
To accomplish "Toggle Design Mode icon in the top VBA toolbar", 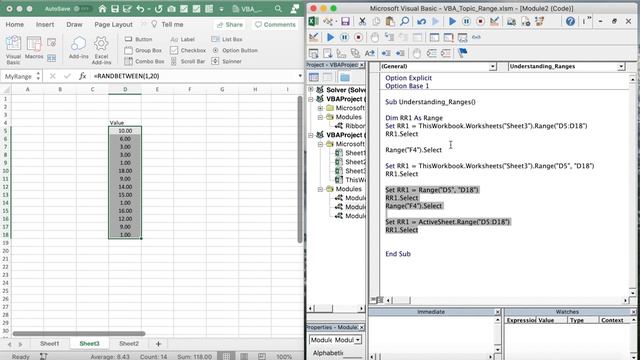I will coord(494,21).
